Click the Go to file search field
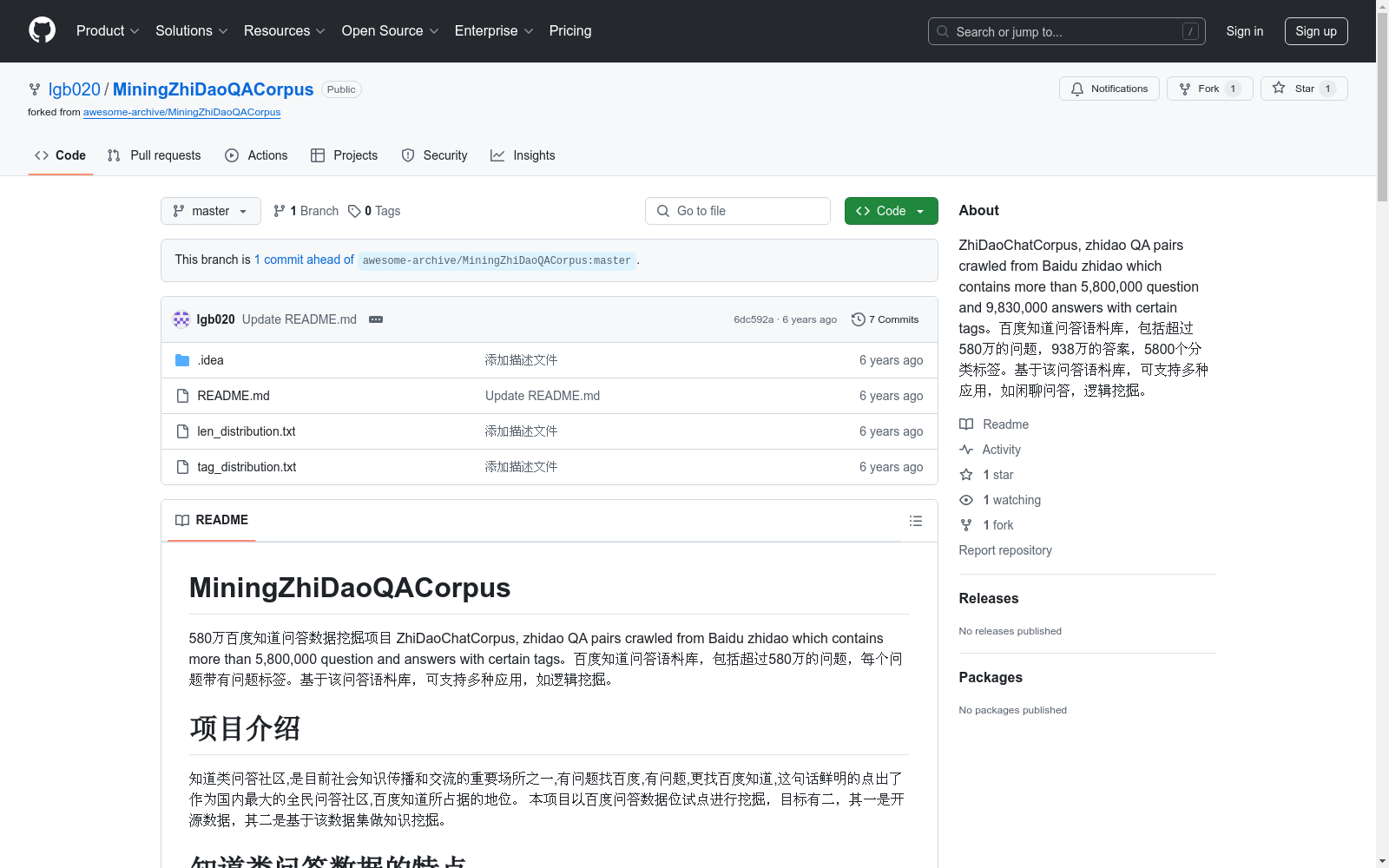The width and height of the screenshot is (1389, 868). click(x=738, y=211)
